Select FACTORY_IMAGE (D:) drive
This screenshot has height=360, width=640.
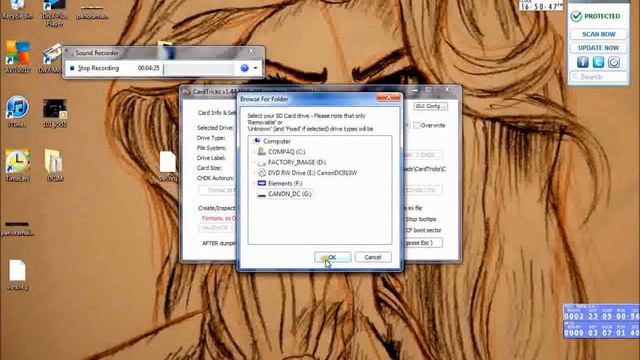point(297,162)
